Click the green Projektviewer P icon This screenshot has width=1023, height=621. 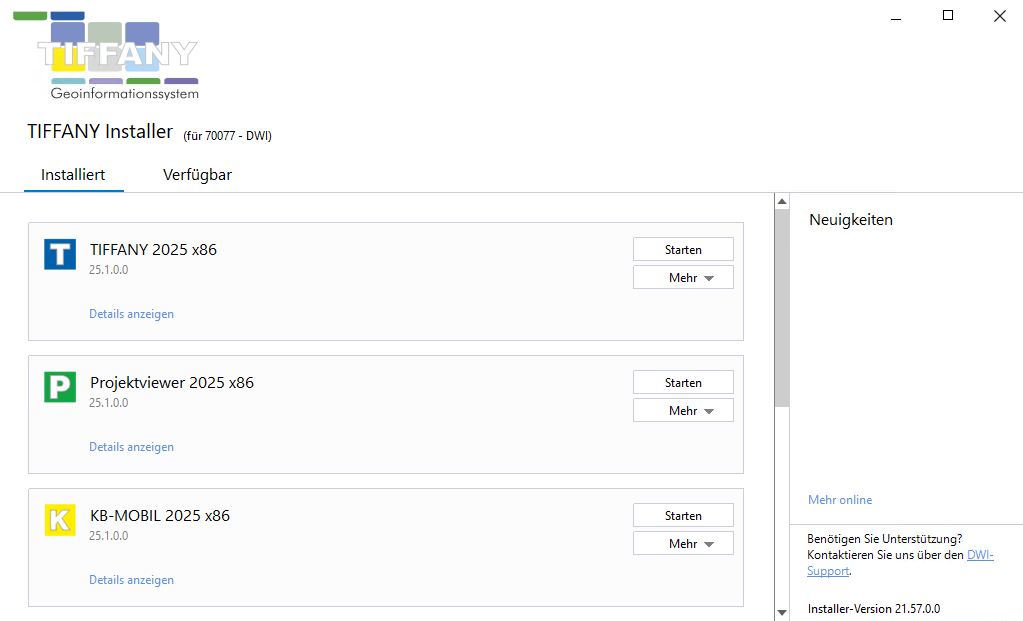[x=60, y=387]
